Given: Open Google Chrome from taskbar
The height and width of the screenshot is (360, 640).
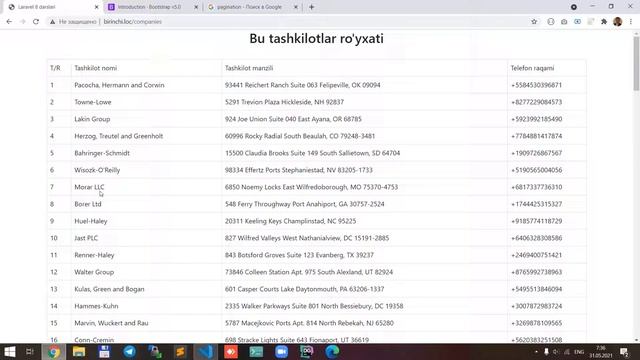Looking at the screenshot, I should pos(53,351).
